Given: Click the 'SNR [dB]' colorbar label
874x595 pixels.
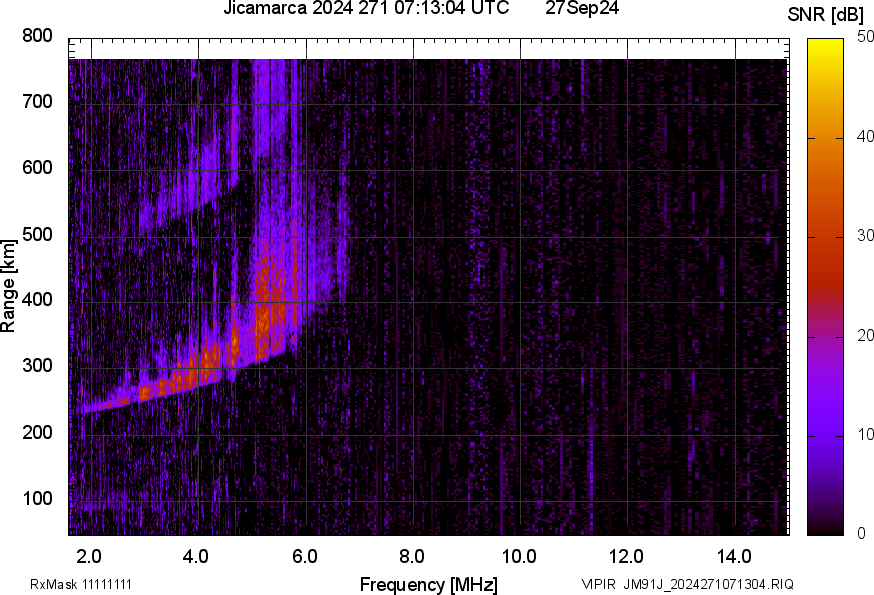Looking at the screenshot, I should [x=825, y=15].
